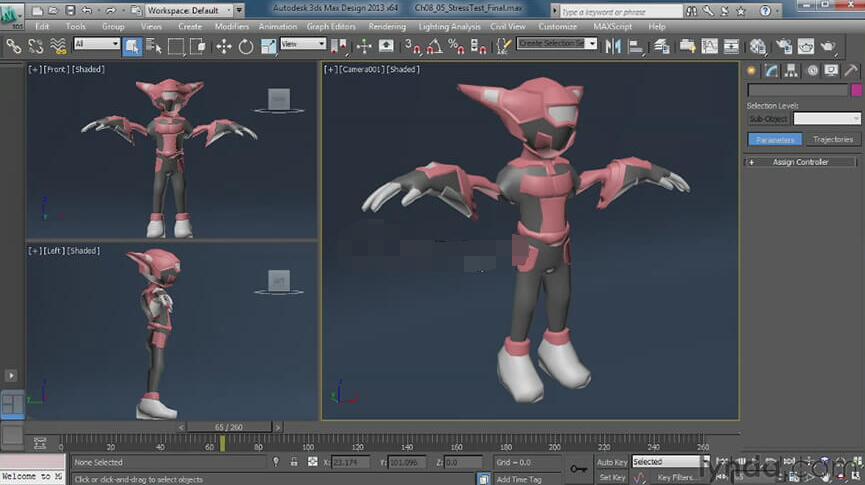Toggle the Selection Lock icon
The width and height of the screenshot is (865, 485).
(x=293, y=462)
